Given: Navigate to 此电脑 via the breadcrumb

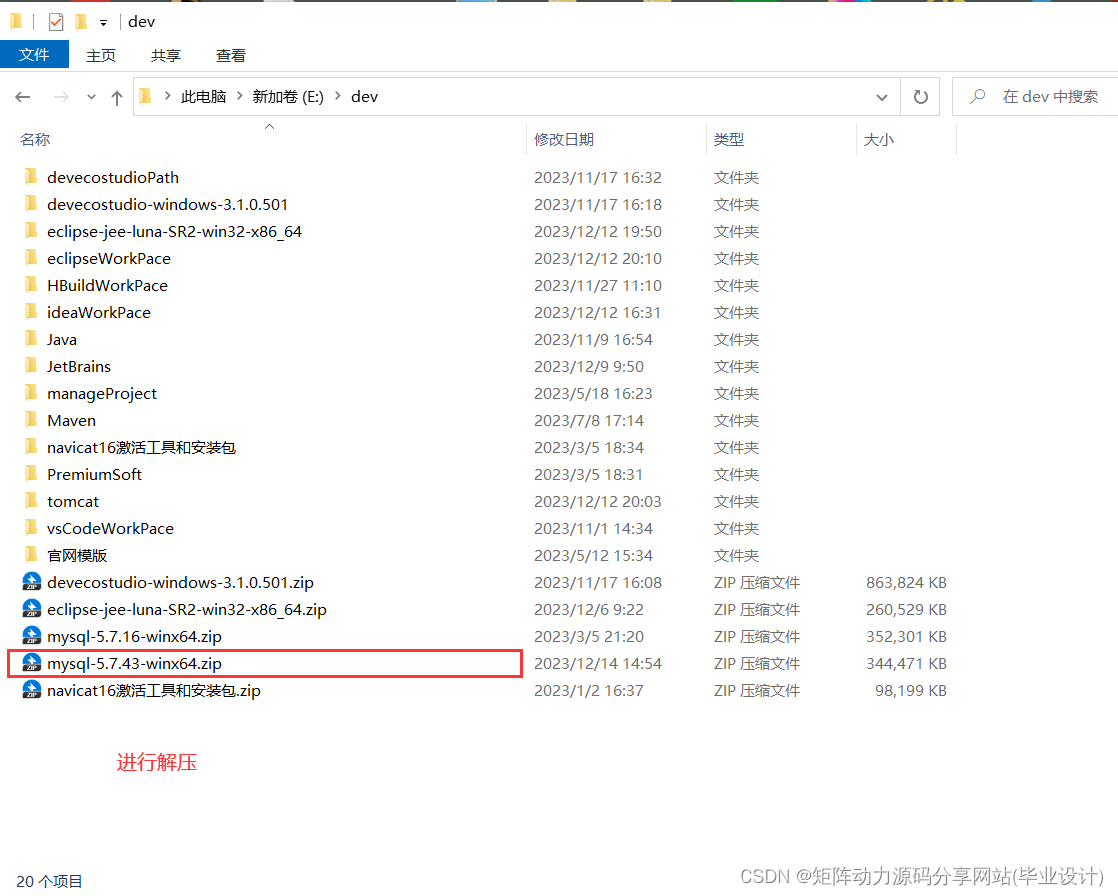Looking at the screenshot, I should click(202, 96).
